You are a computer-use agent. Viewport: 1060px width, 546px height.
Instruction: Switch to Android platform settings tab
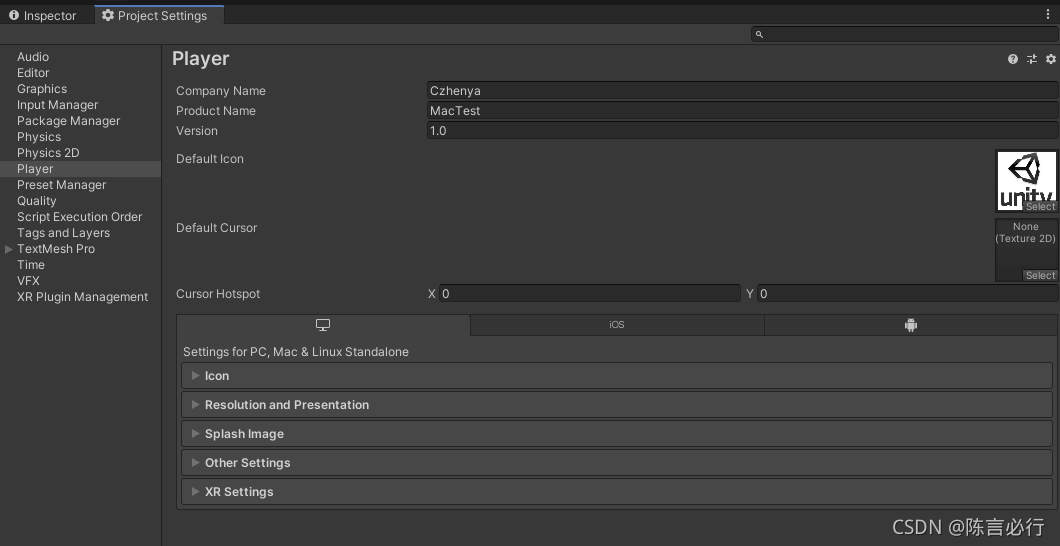click(910, 325)
